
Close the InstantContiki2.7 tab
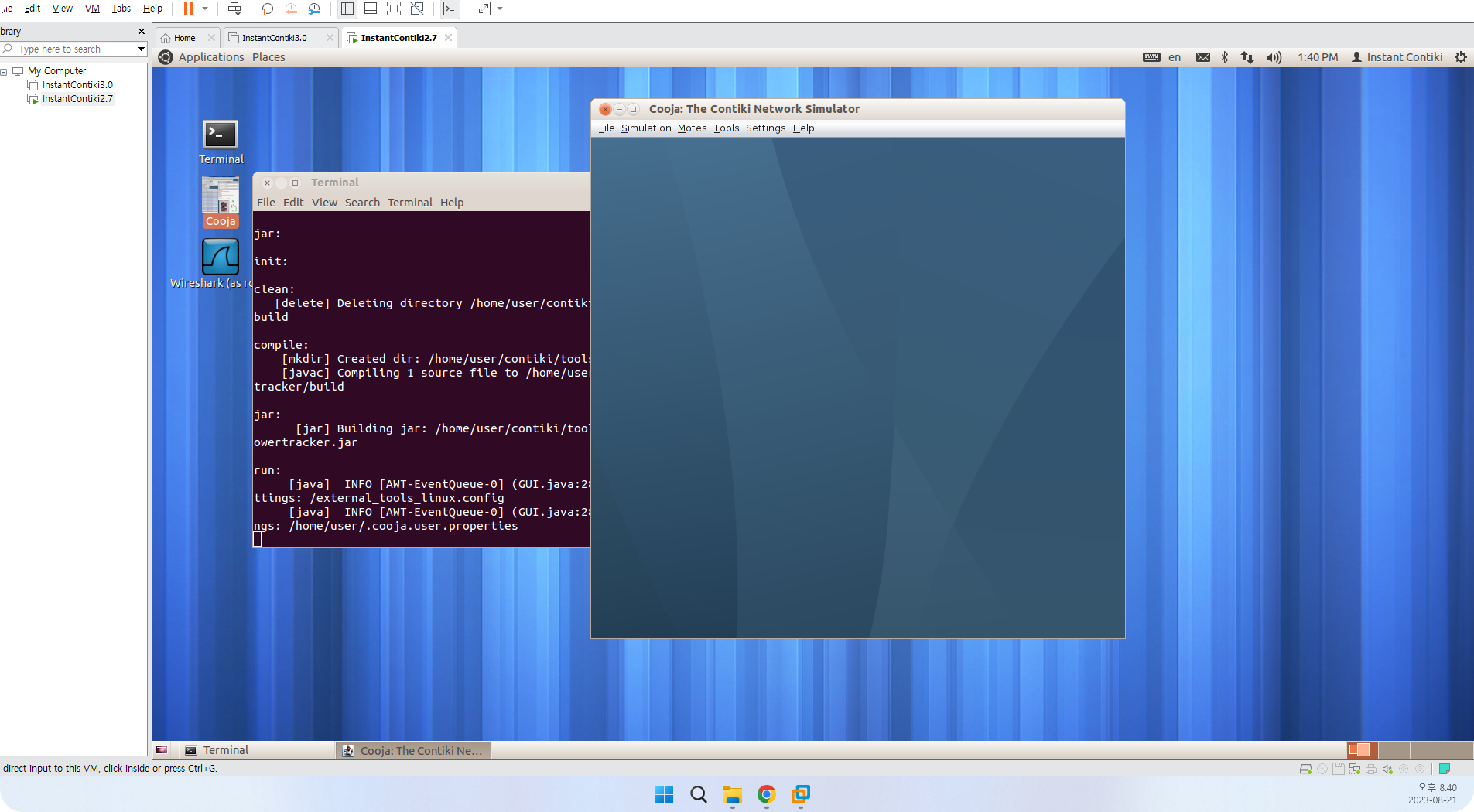[448, 37]
